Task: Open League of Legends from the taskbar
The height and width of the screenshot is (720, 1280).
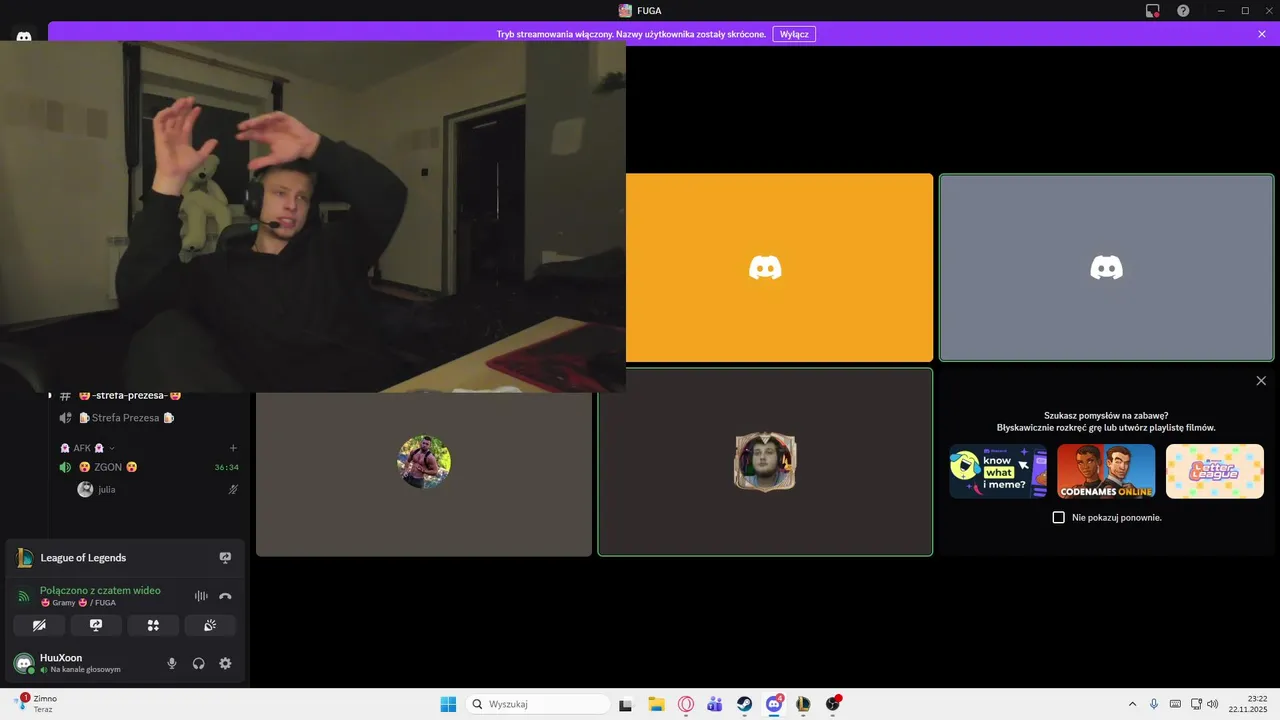Action: (x=803, y=704)
